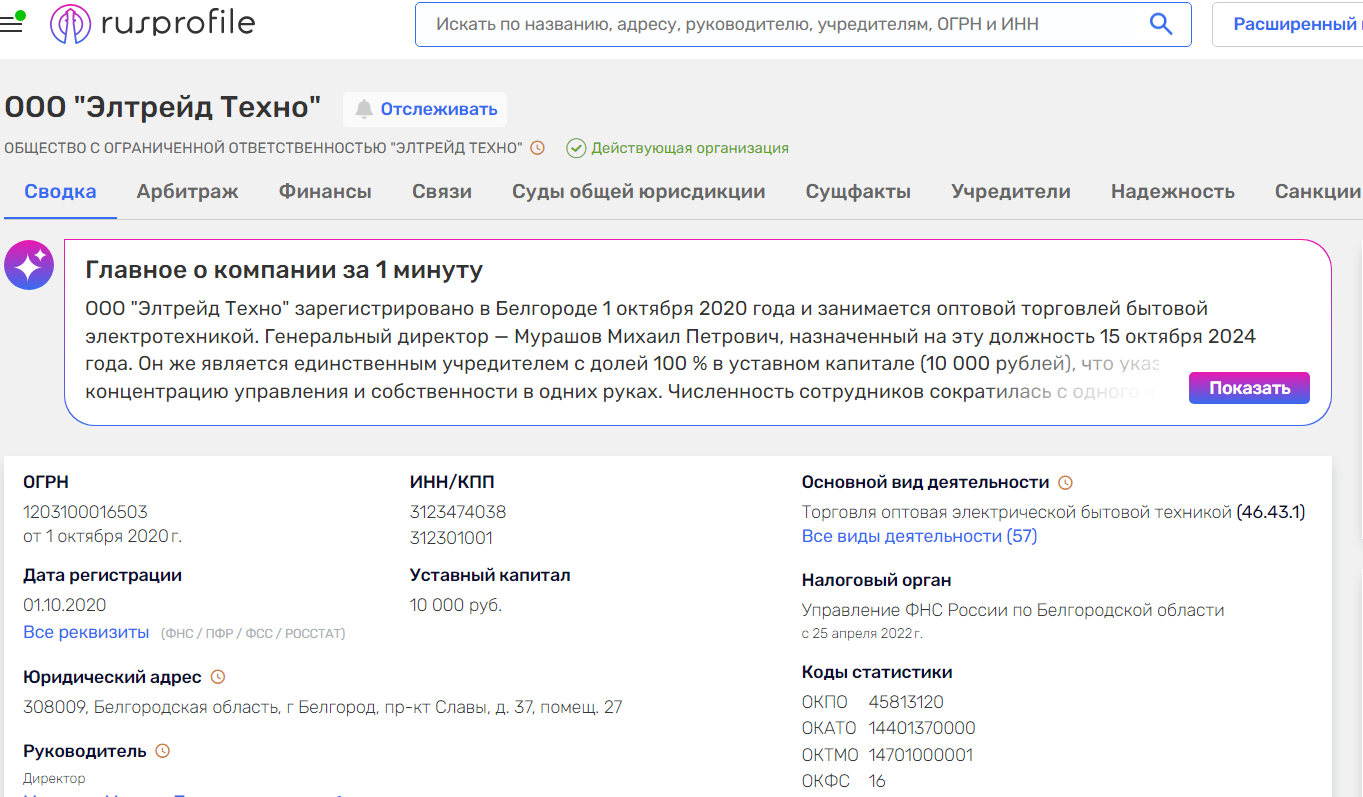Switch to the Финансы tab
1363x797 pixels.
tap(324, 190)
